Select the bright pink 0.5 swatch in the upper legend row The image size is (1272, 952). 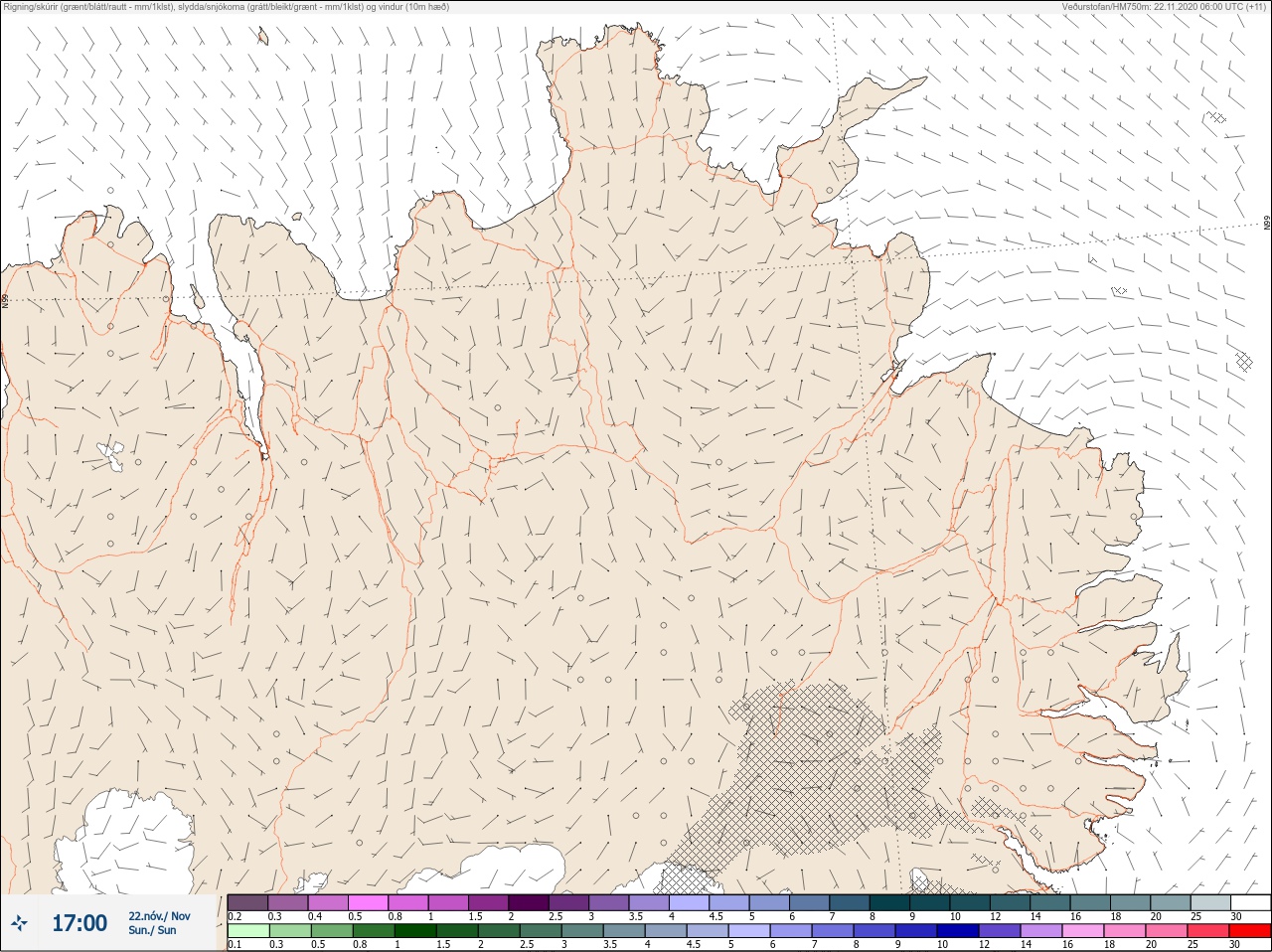click(368, 902)
